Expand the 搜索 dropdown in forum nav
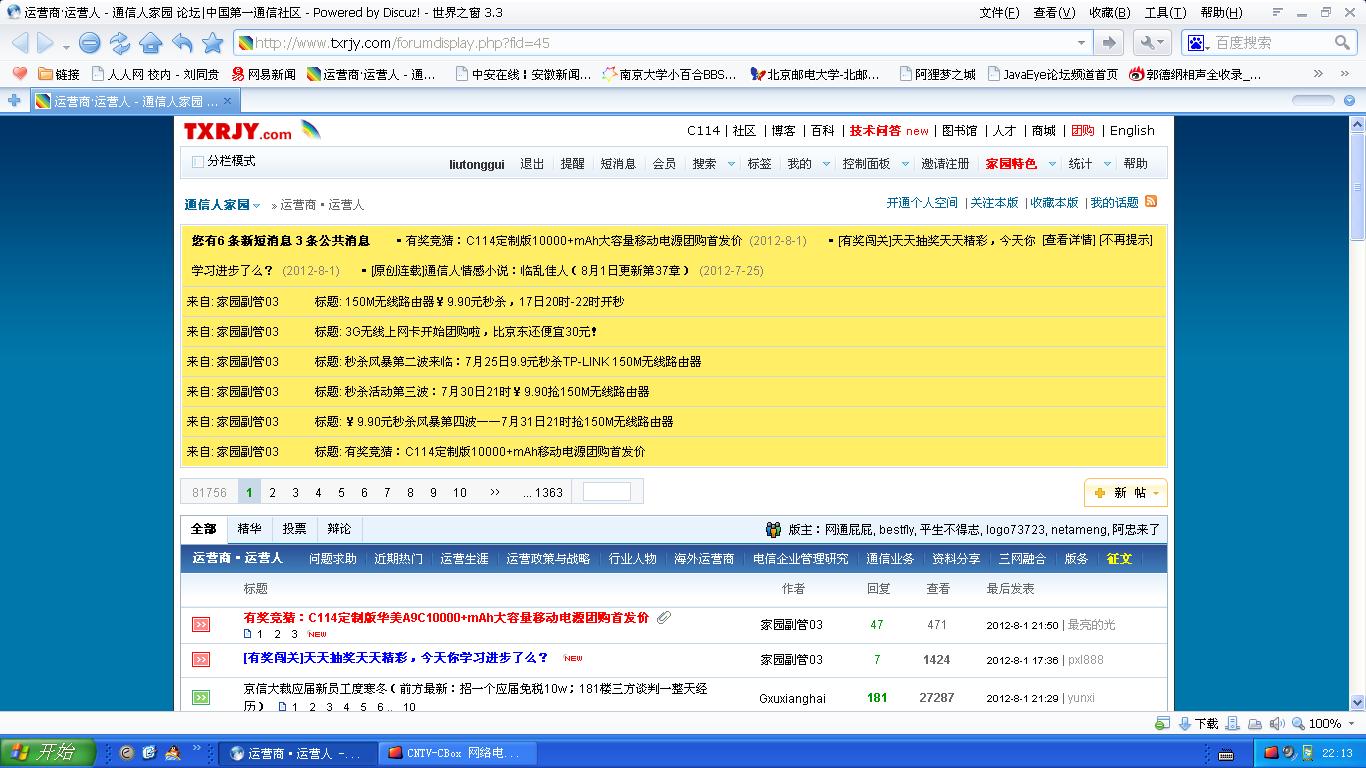This screenshot has width=1366, height=768. click(731, 164)
